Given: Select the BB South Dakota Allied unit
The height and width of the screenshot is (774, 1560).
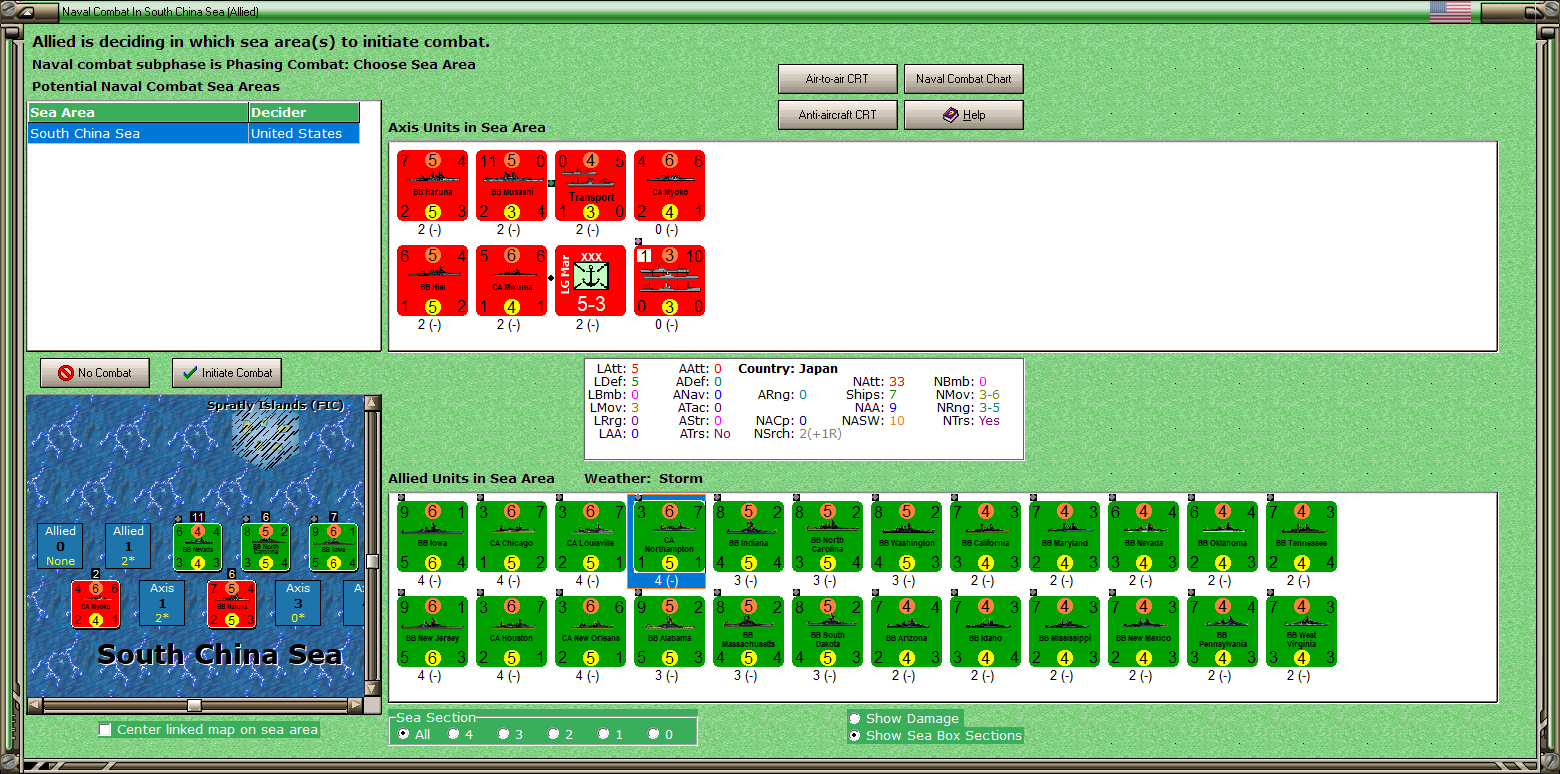Looking at the screenshot, I should click(828, 632).
